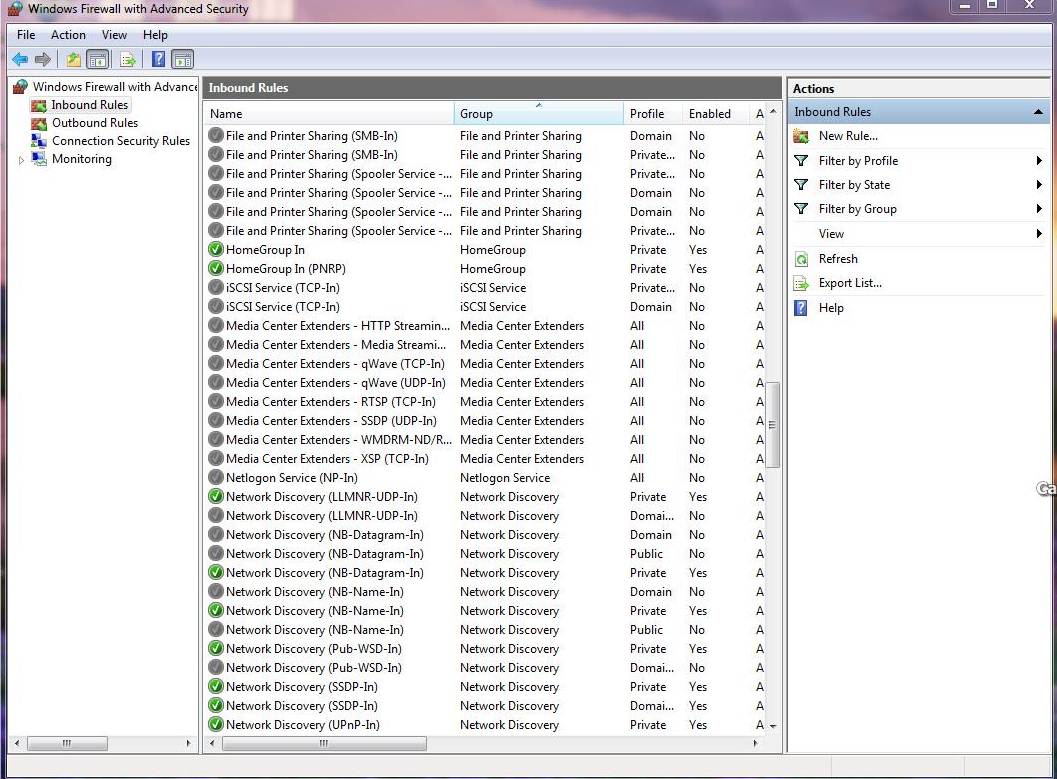Click the Monitoring tree icon
This screenshot has width=1057, height=779.
pos(40,159)
